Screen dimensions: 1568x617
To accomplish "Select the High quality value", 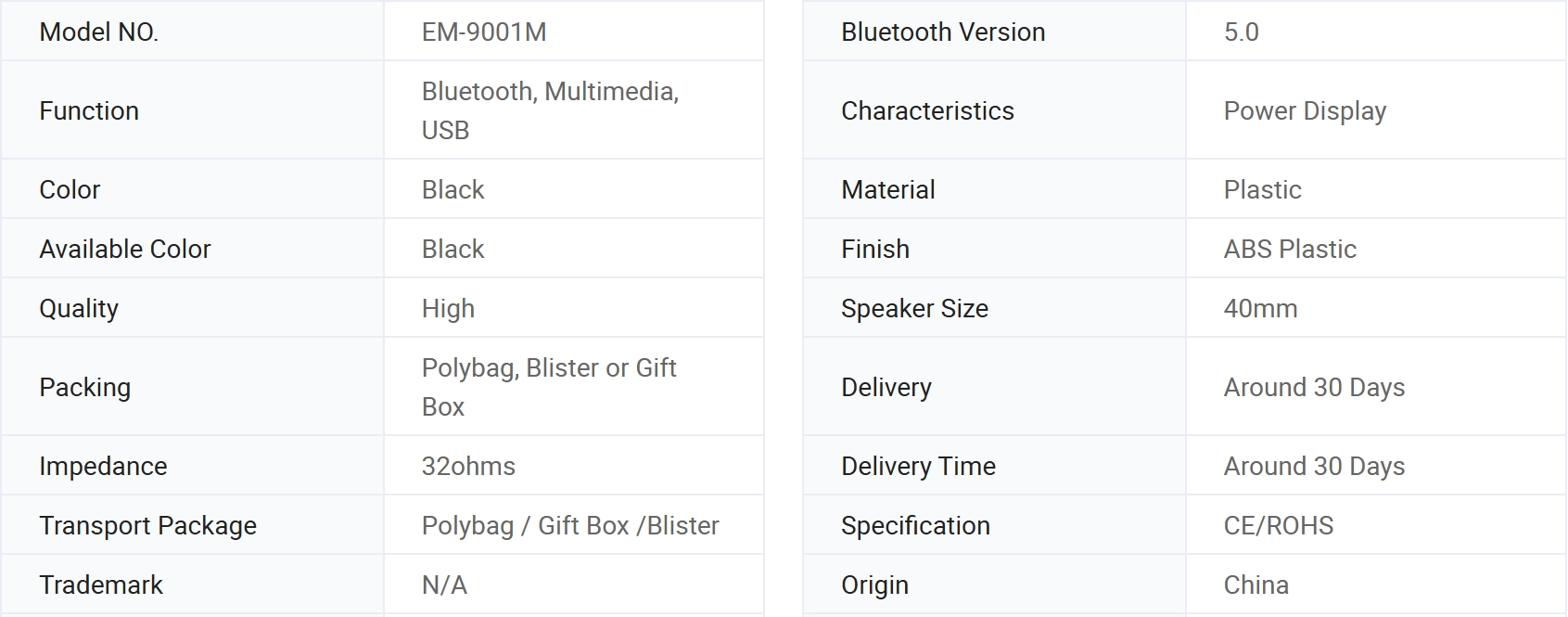I will click(x=448, y=309).
